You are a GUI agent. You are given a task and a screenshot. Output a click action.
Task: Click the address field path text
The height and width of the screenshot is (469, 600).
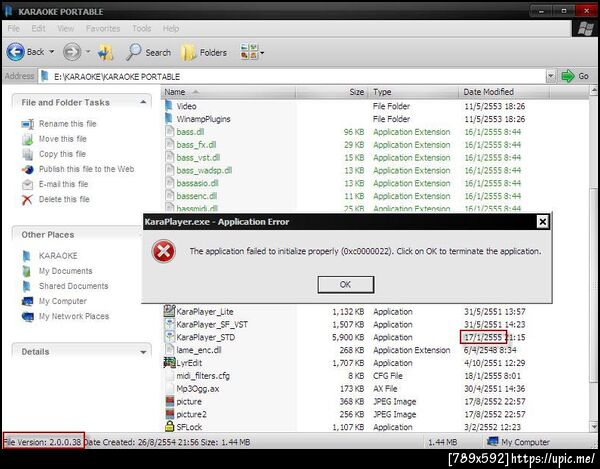117,77
